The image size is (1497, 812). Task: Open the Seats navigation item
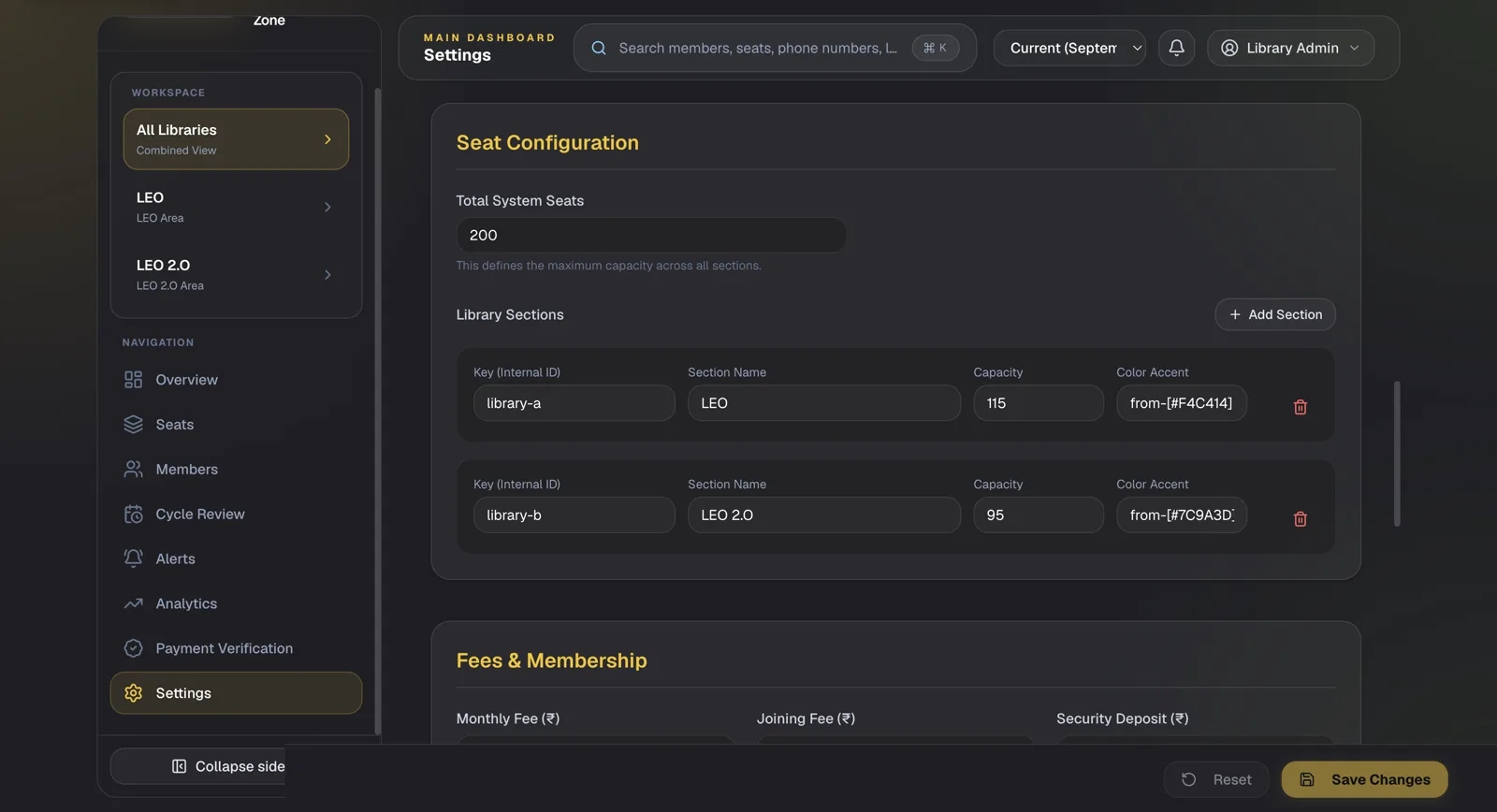236,425
